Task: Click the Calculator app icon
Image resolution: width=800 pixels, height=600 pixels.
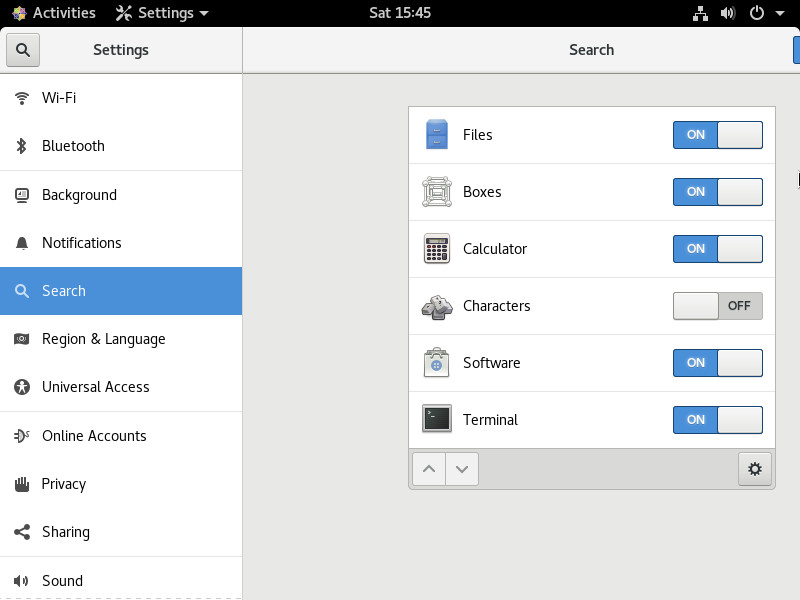Action: tap(437, 248)
